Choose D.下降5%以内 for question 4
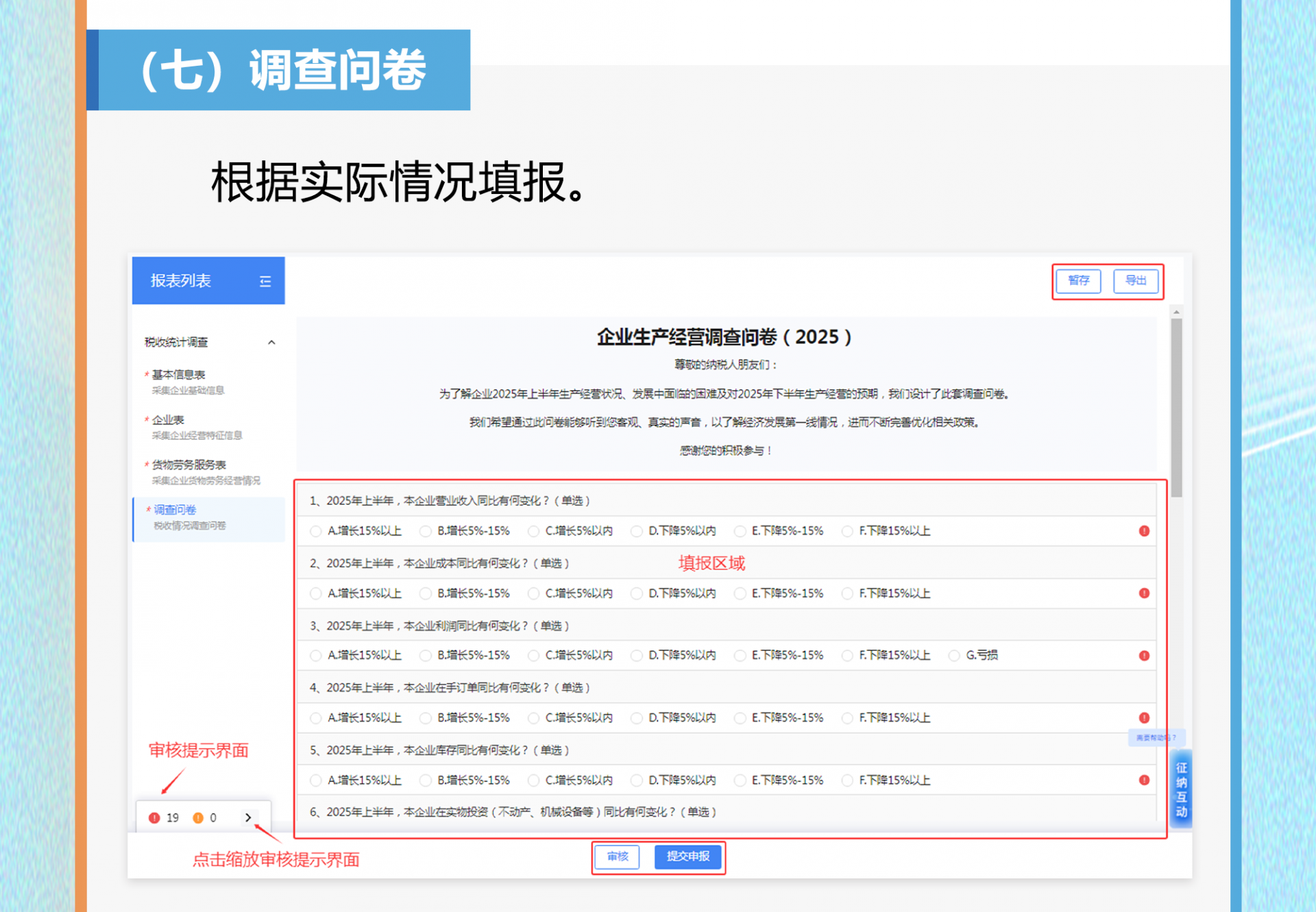 tap(637, 718)
